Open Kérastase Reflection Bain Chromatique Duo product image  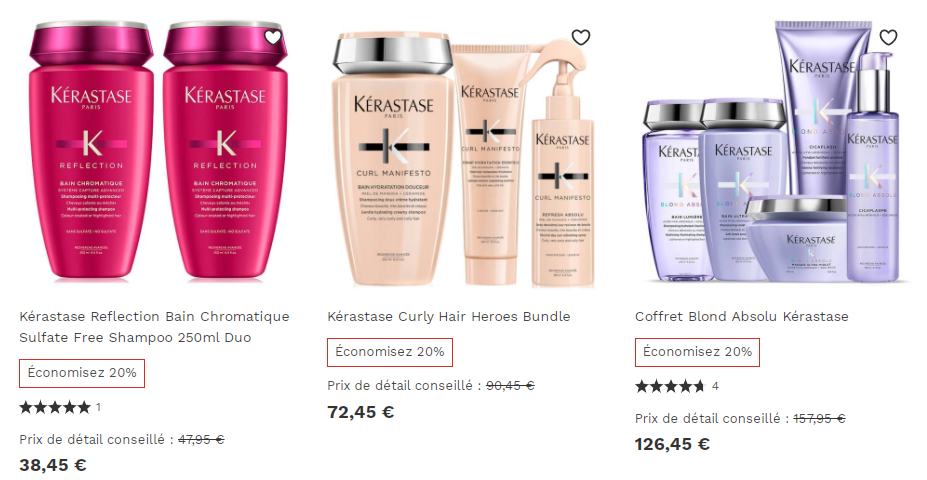pyautogui.click(x=158, y=150)
